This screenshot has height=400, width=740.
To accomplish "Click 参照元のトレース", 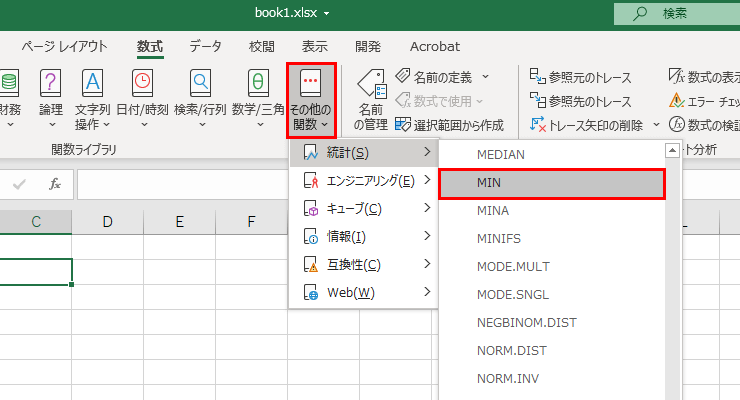I will click(580, 77).
